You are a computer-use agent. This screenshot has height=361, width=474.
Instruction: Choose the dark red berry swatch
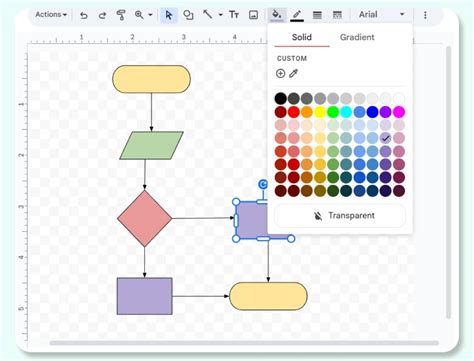(x=281, y=112)
